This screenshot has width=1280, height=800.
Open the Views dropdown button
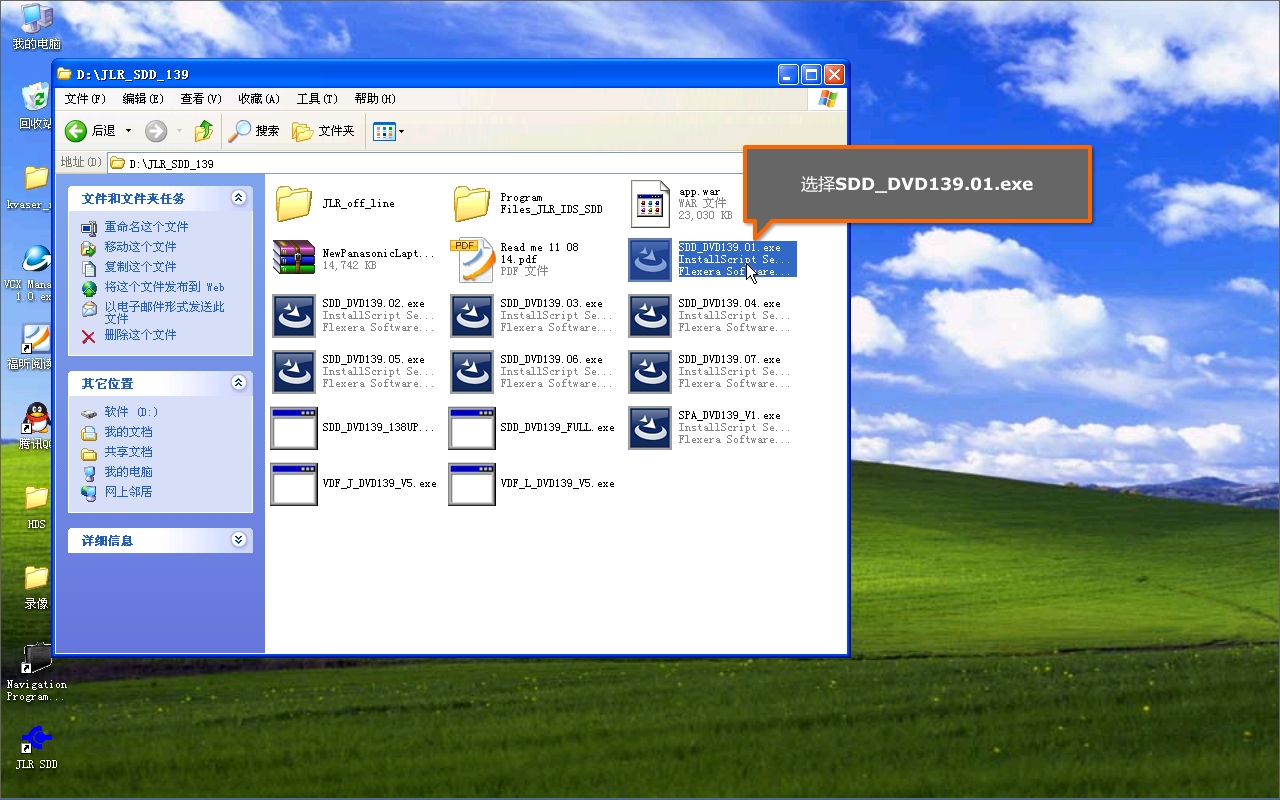point(388,131)
